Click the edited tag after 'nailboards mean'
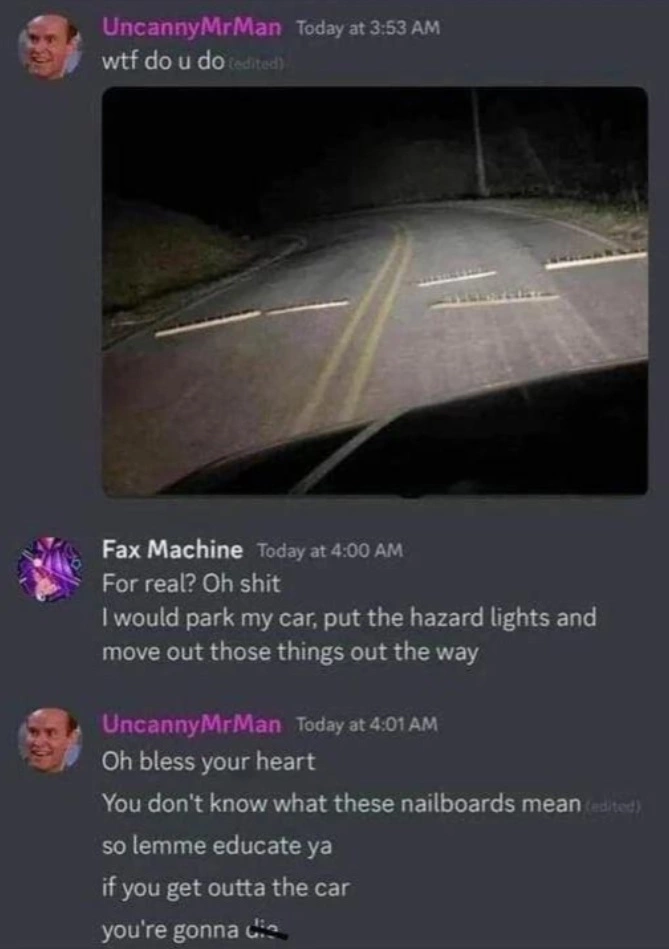This screenshot has height=949, width=669. pos(612,806)
